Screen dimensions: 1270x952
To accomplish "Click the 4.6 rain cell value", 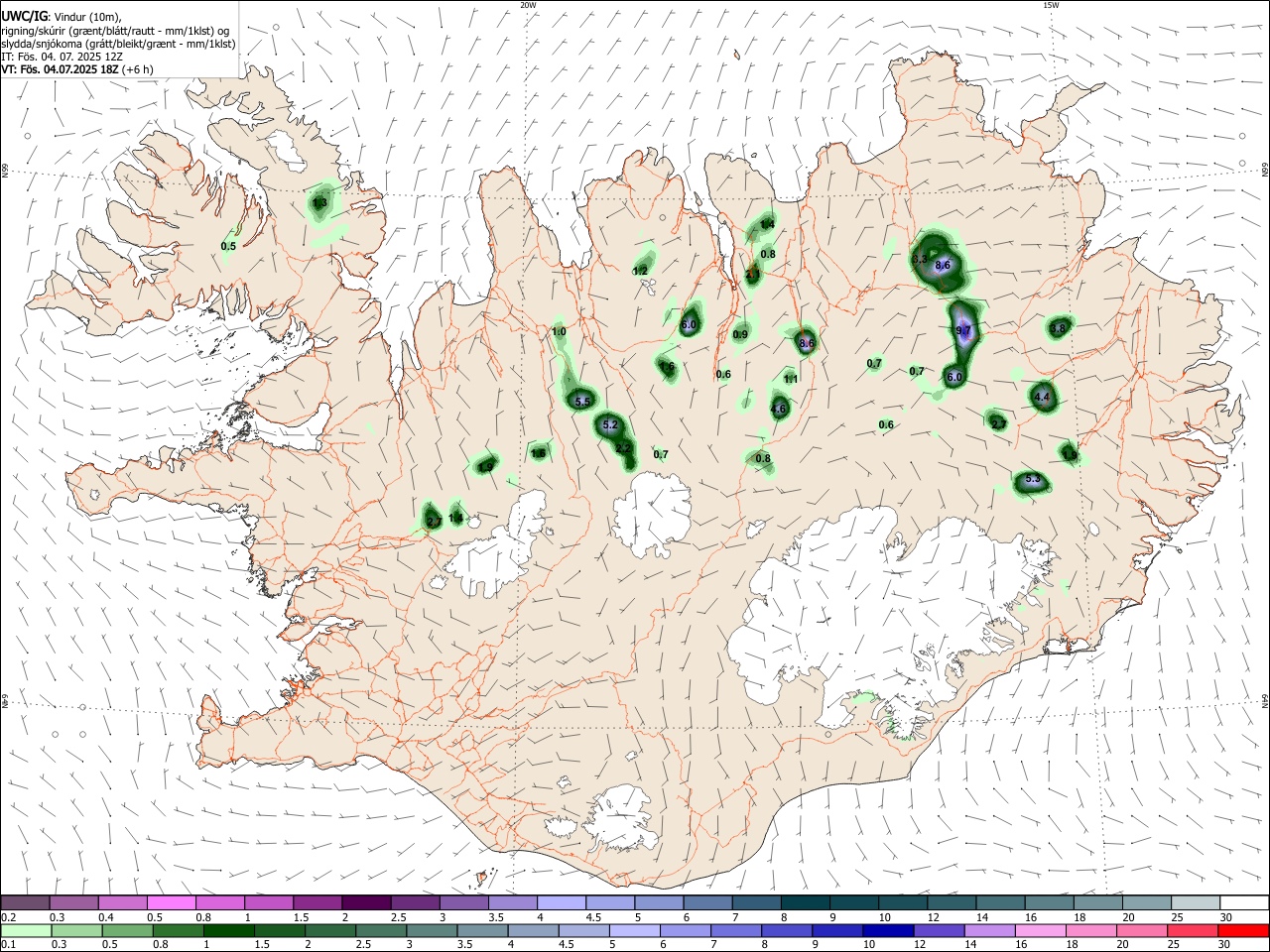I will click(x=779, y=409).
